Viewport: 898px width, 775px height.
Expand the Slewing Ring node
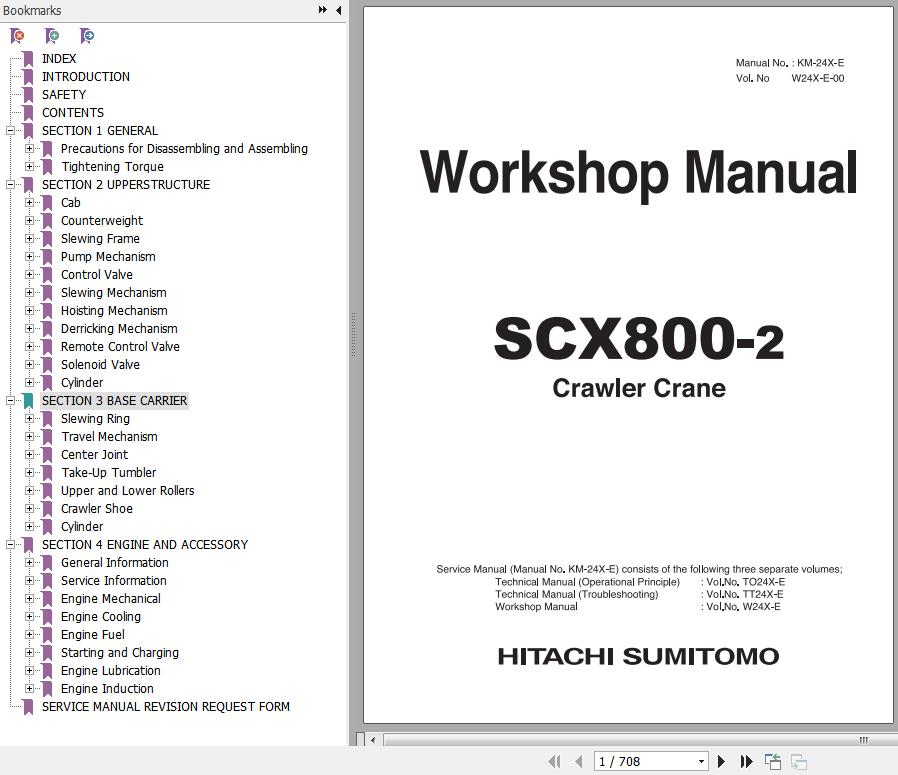29,419
